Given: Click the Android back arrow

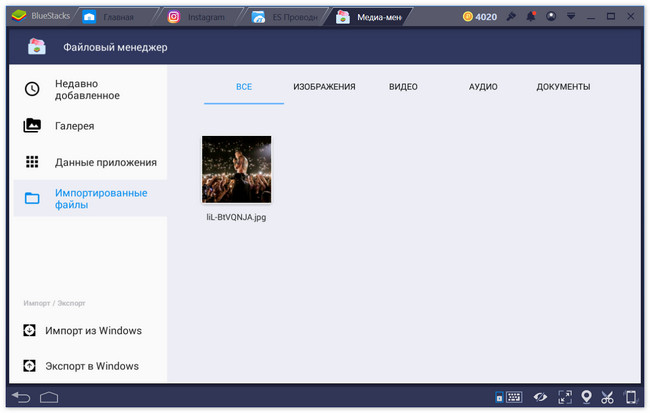Looking at the screenshot, I should point(21,397).
